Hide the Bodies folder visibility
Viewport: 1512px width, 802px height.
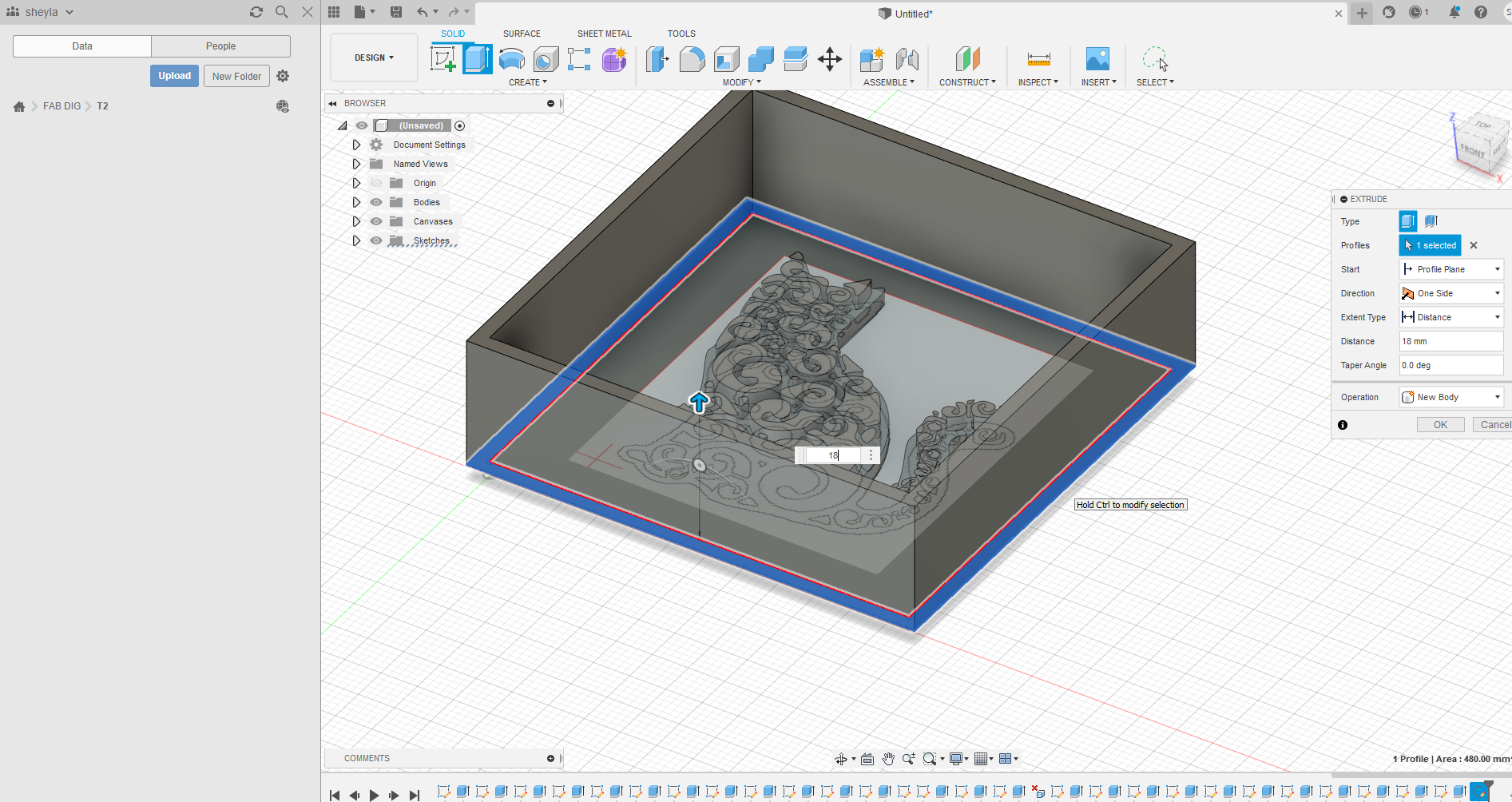coord(376,202)
